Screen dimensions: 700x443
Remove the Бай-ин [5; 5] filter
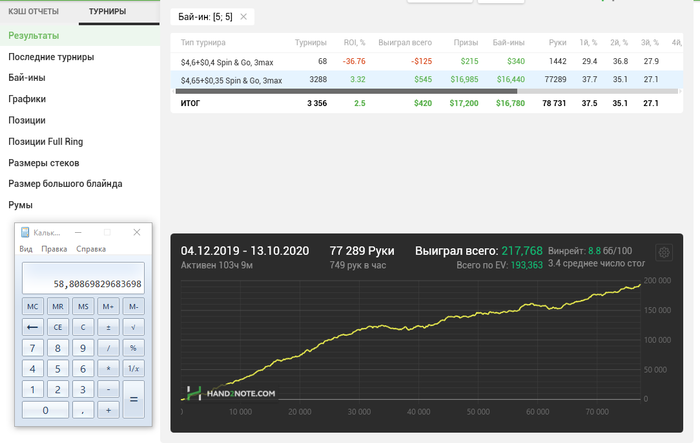coord(243,17)
